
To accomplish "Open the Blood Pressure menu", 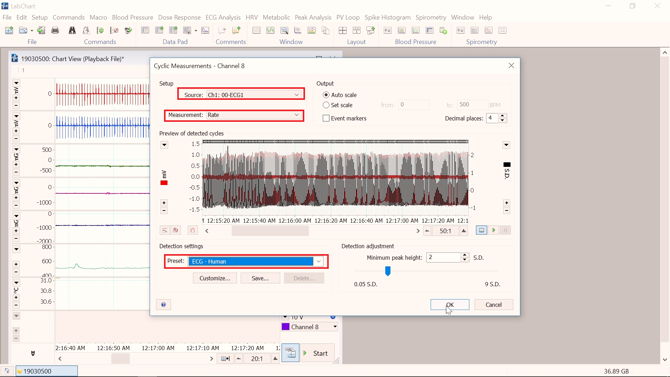I will click(132, 17).
